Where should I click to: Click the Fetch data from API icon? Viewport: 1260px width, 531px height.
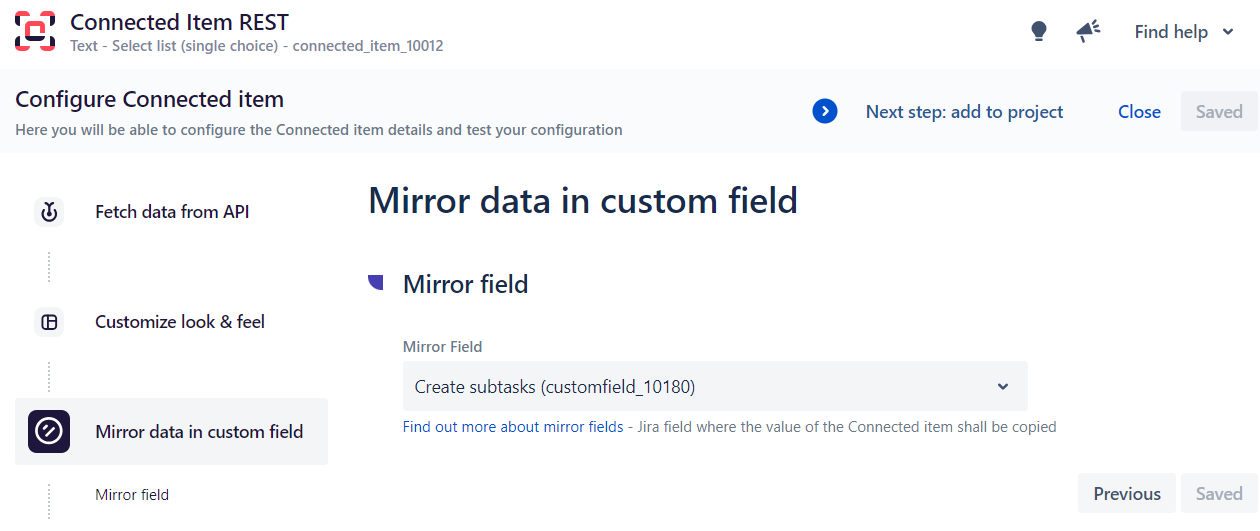[x=49, y=212]
